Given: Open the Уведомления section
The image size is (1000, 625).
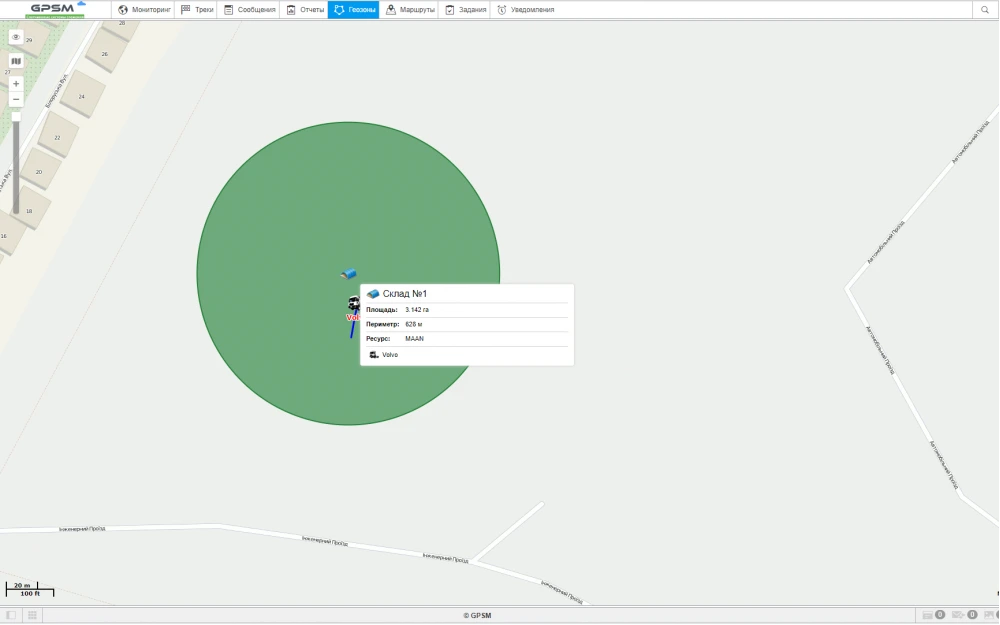Looking at the screenshot, I should point(525,10).
